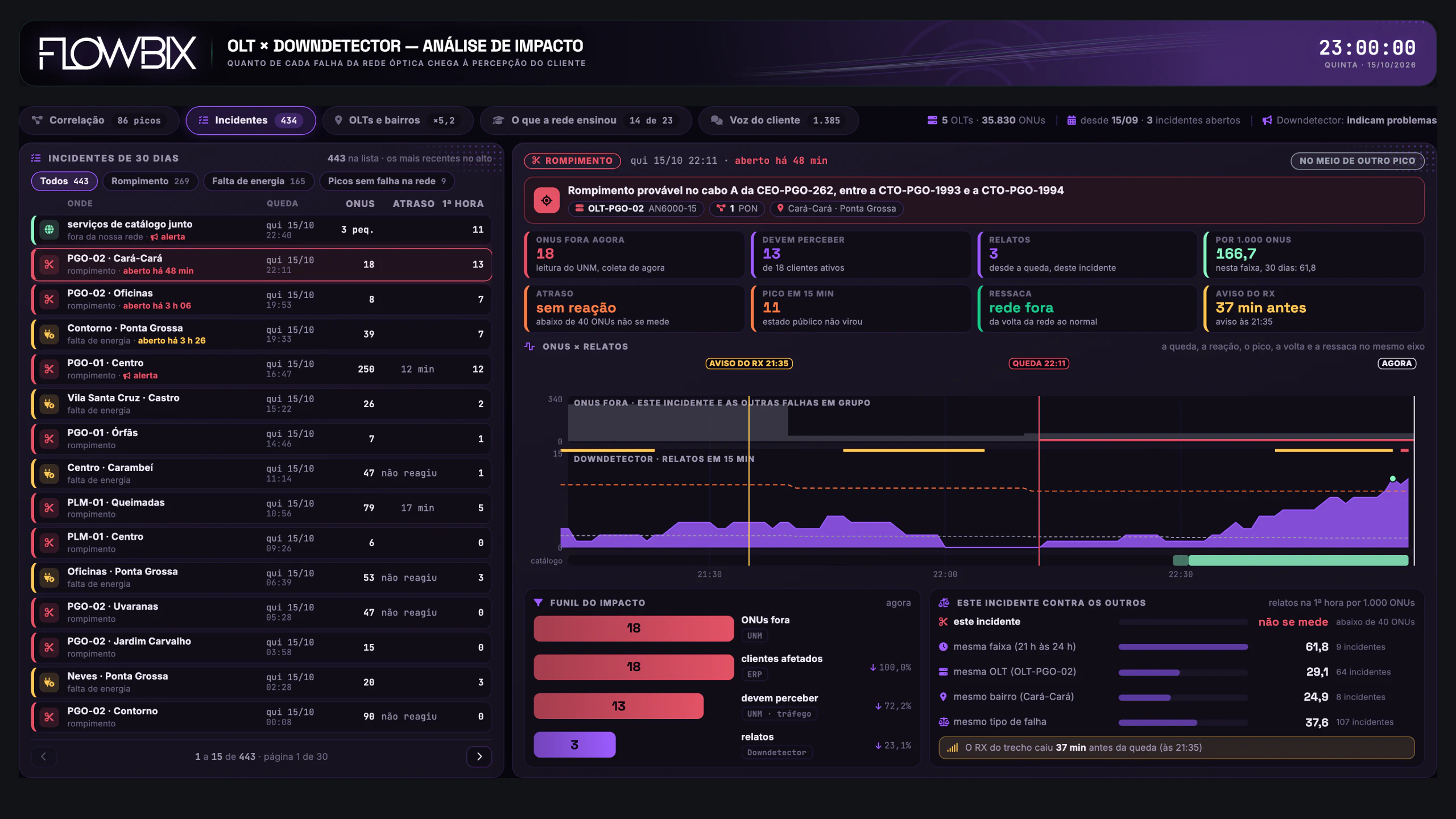Select the AGORA marker on chart
The image size is (1456, 819).
pos(1397,363)
